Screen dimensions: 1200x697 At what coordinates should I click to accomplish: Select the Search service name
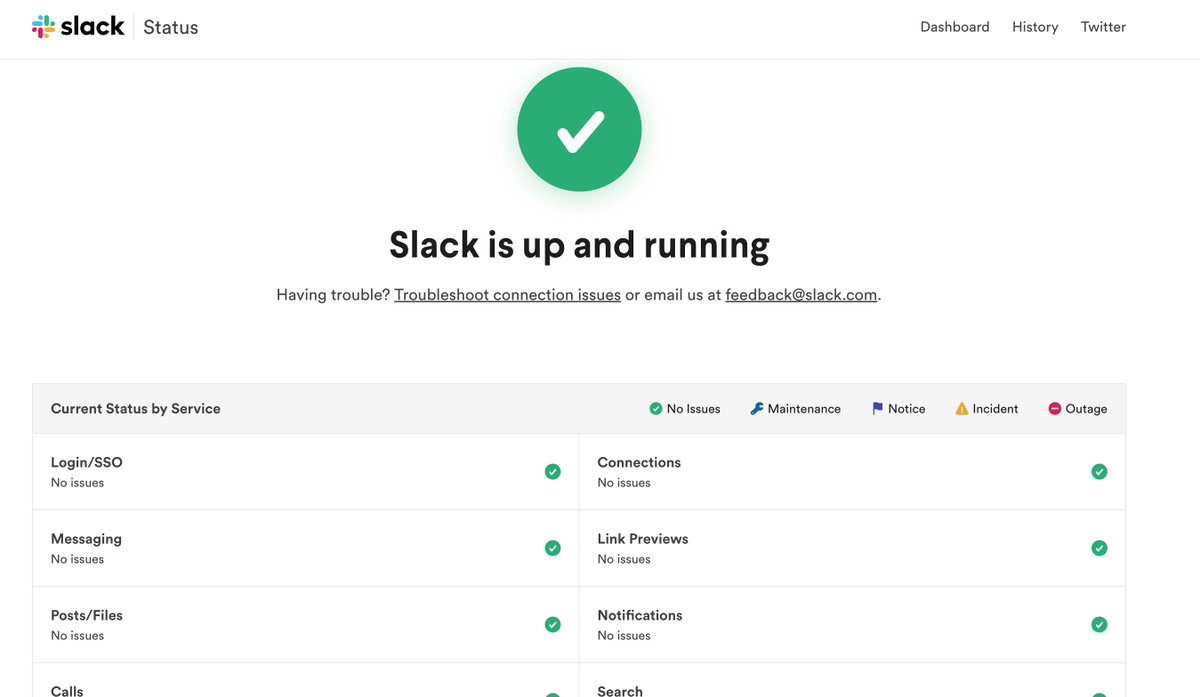(x=620, y=691)
